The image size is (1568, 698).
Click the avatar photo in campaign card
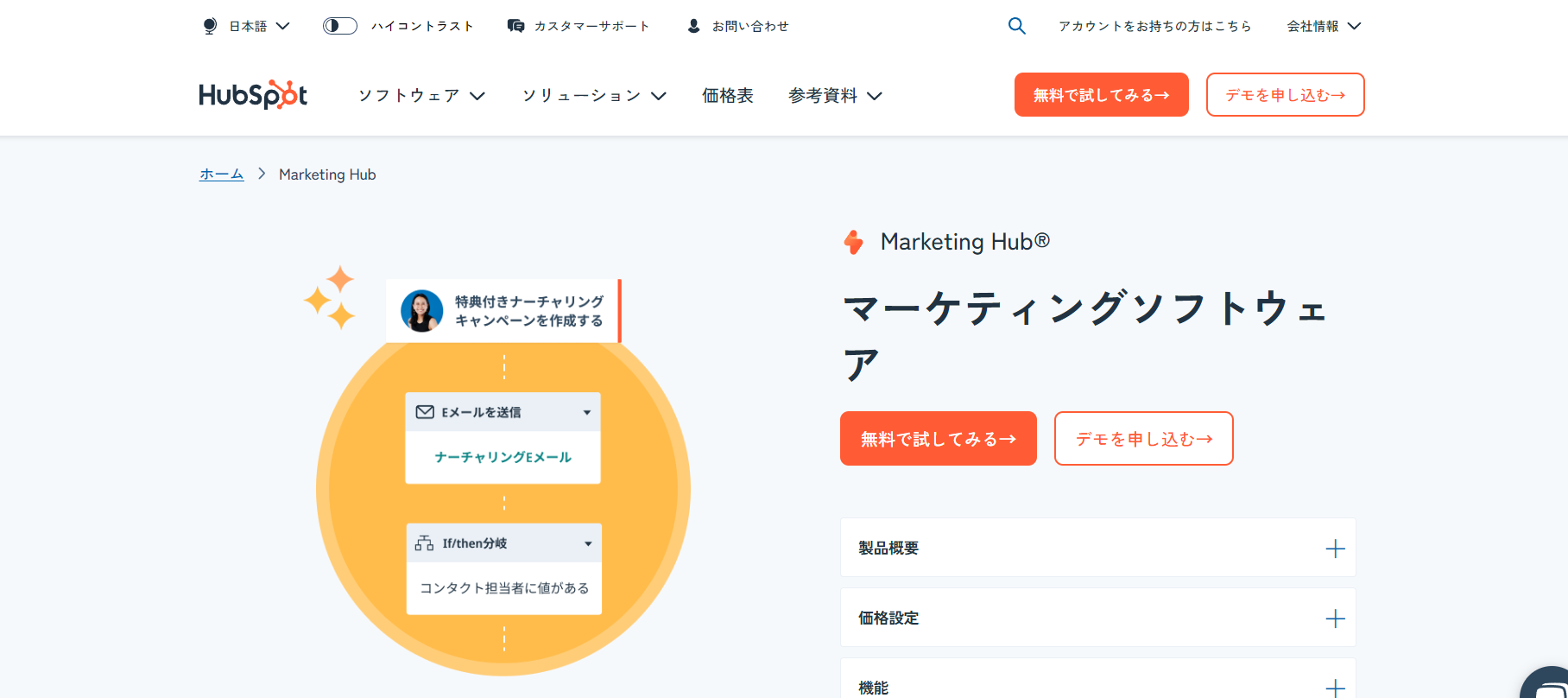click(x=422, y=311)
